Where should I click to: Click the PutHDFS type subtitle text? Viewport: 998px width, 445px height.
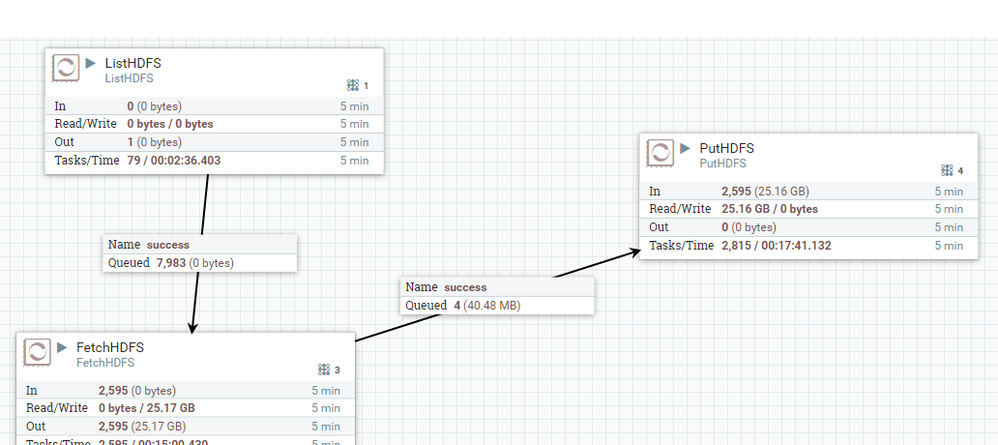click(723, 163)
